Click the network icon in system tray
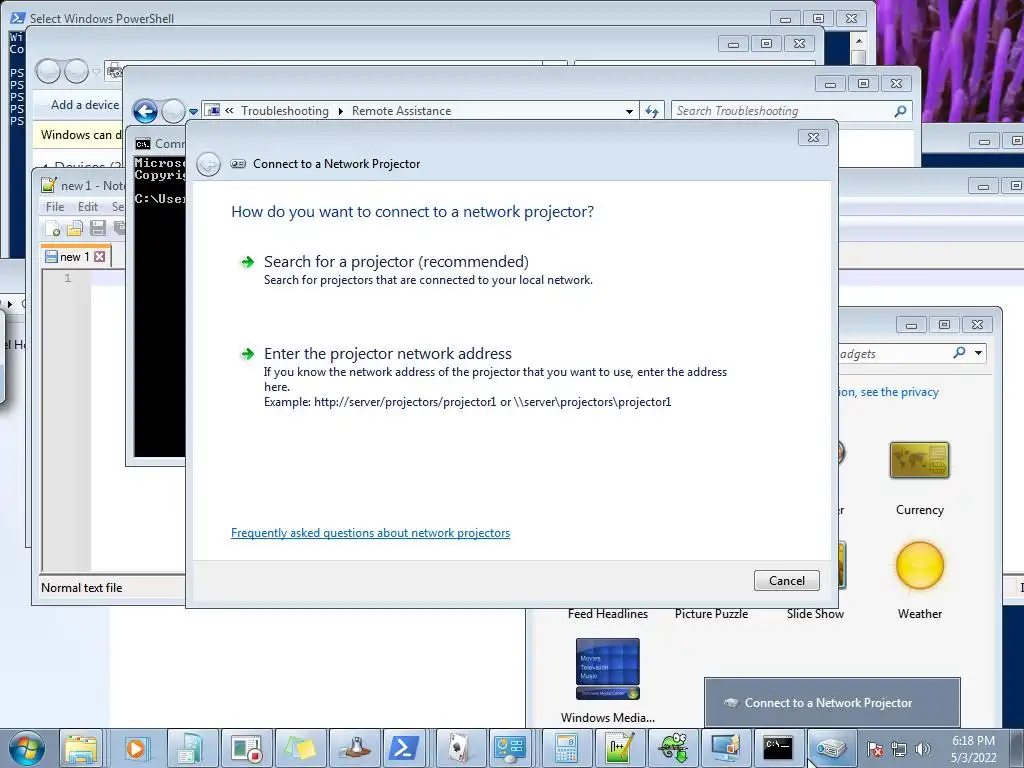This screenshot has width=1024, height=768. click(x=899, y=749)
